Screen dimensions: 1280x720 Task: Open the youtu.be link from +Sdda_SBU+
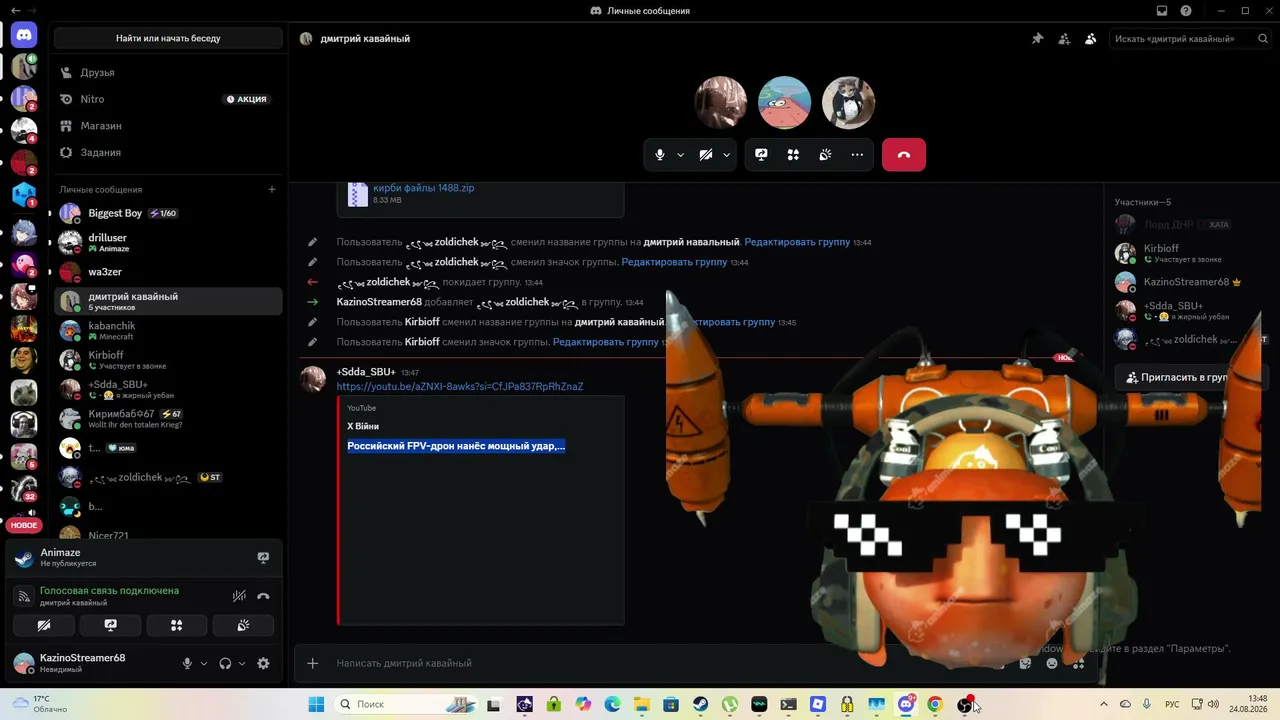coord(460,386)
